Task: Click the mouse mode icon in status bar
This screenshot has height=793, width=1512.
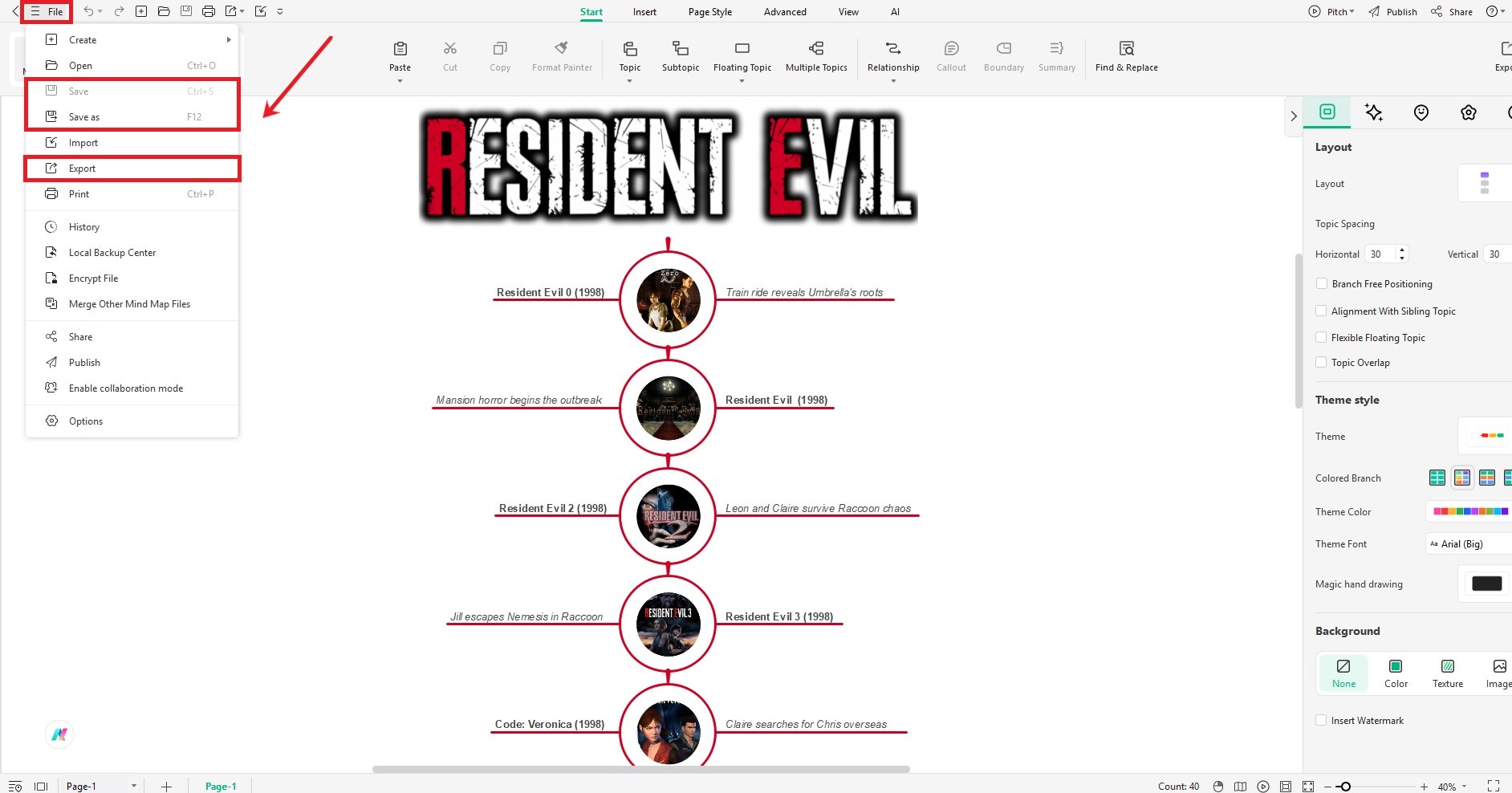Action: (1218, 787)
